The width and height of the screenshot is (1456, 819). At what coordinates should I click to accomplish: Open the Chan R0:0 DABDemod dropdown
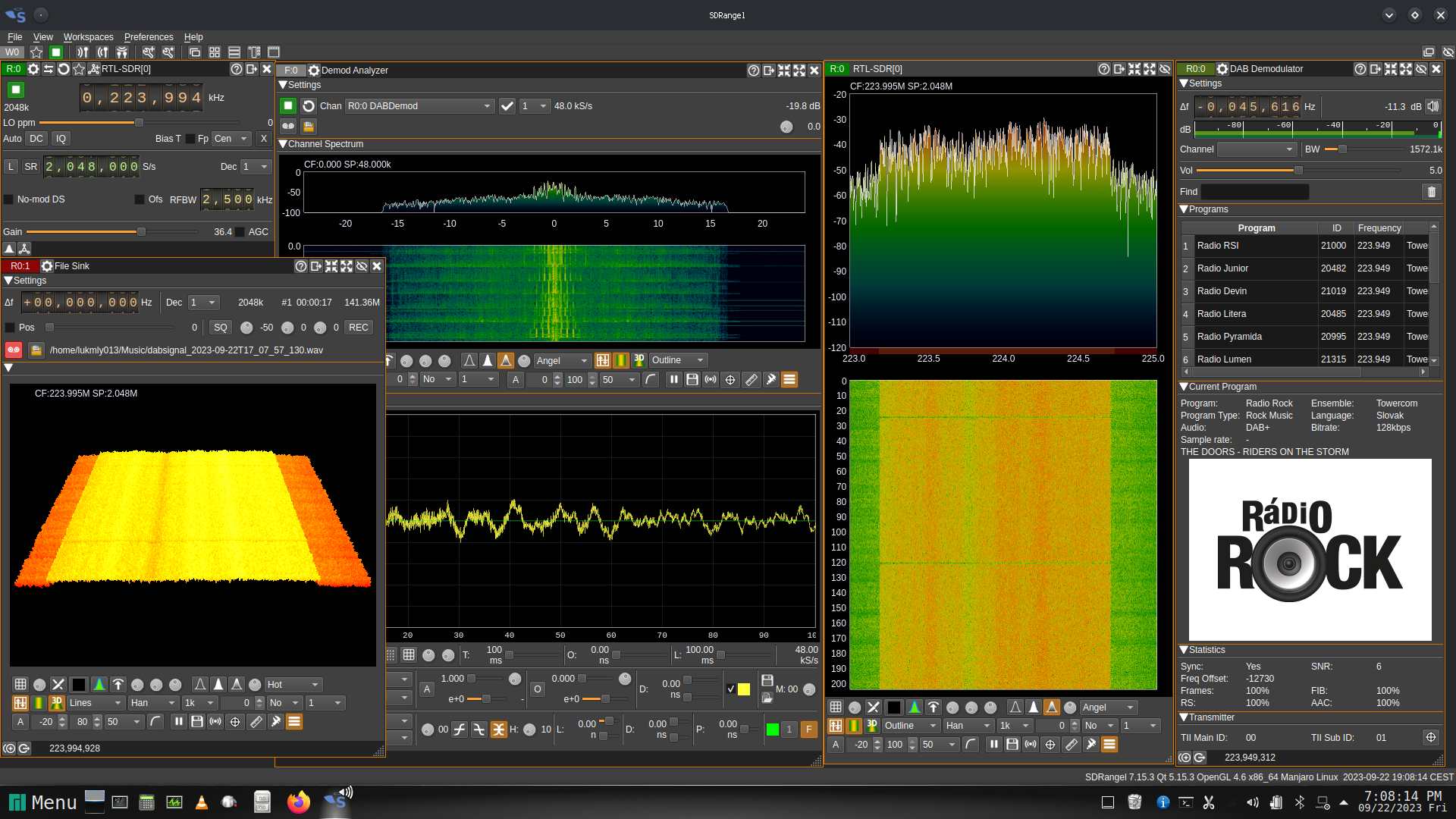pyautogui.click(x=419, y=106)
